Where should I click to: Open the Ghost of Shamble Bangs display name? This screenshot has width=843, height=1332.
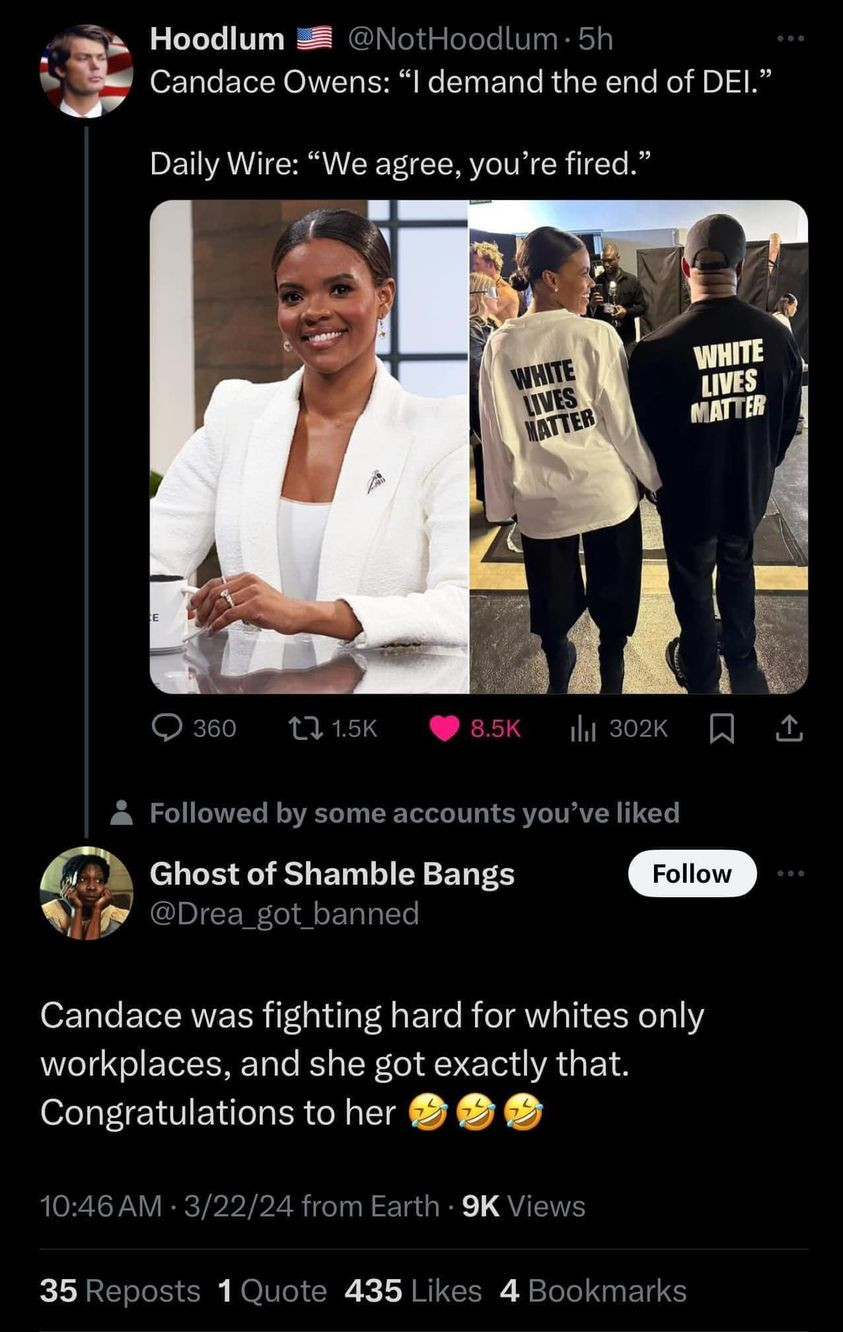click(332, 873)
